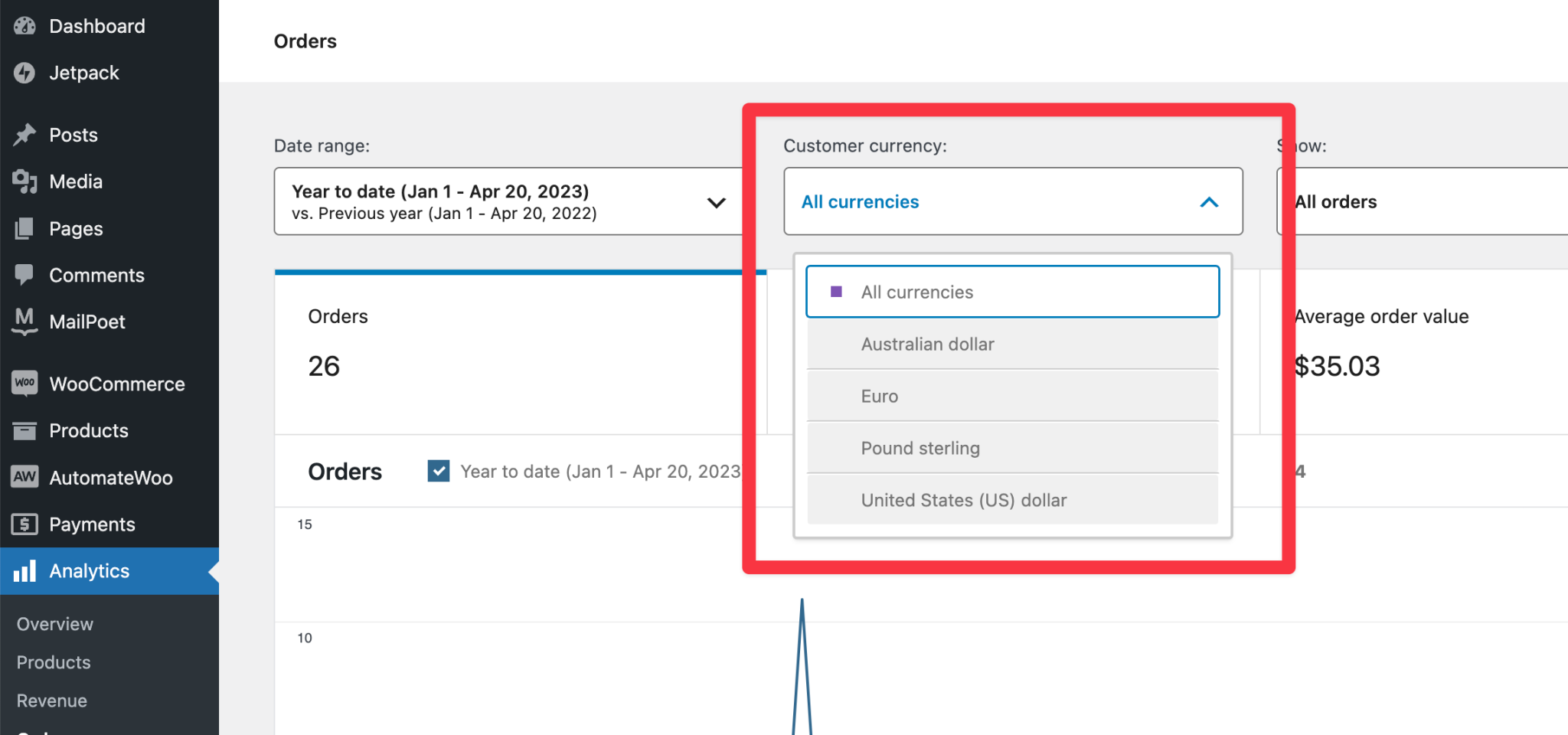Open Revenue under Analytics
Image resolution: width=1568 pixels, height=735 pixels.
click(51, 700)
